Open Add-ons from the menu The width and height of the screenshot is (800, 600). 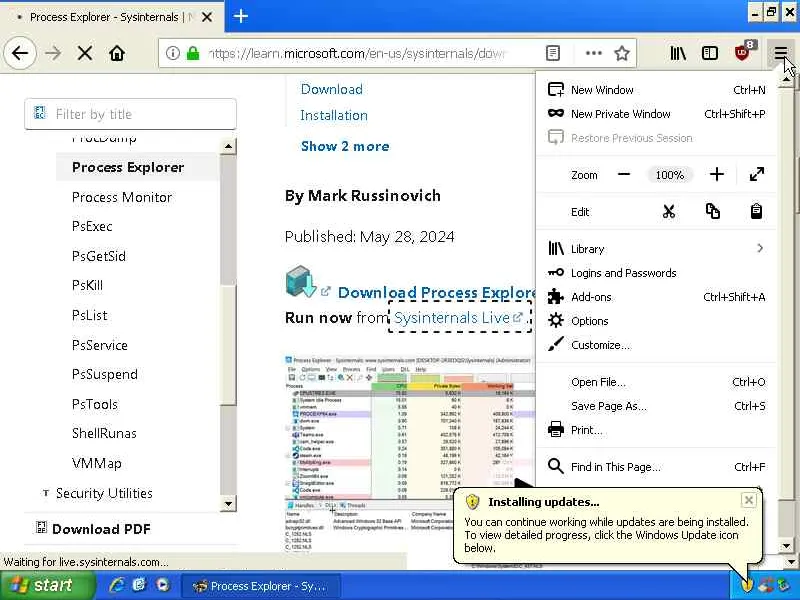tap(656, 297)
